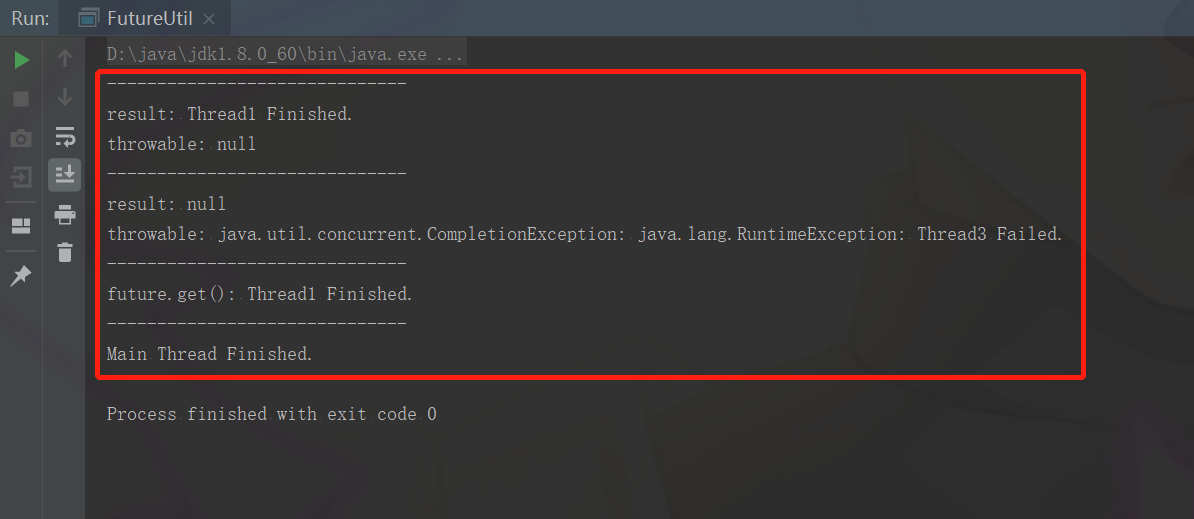The height and width of the screenshot is (519, 1194).
Task: Click the Stop process square icon
Action: click(x=21, y=98)
